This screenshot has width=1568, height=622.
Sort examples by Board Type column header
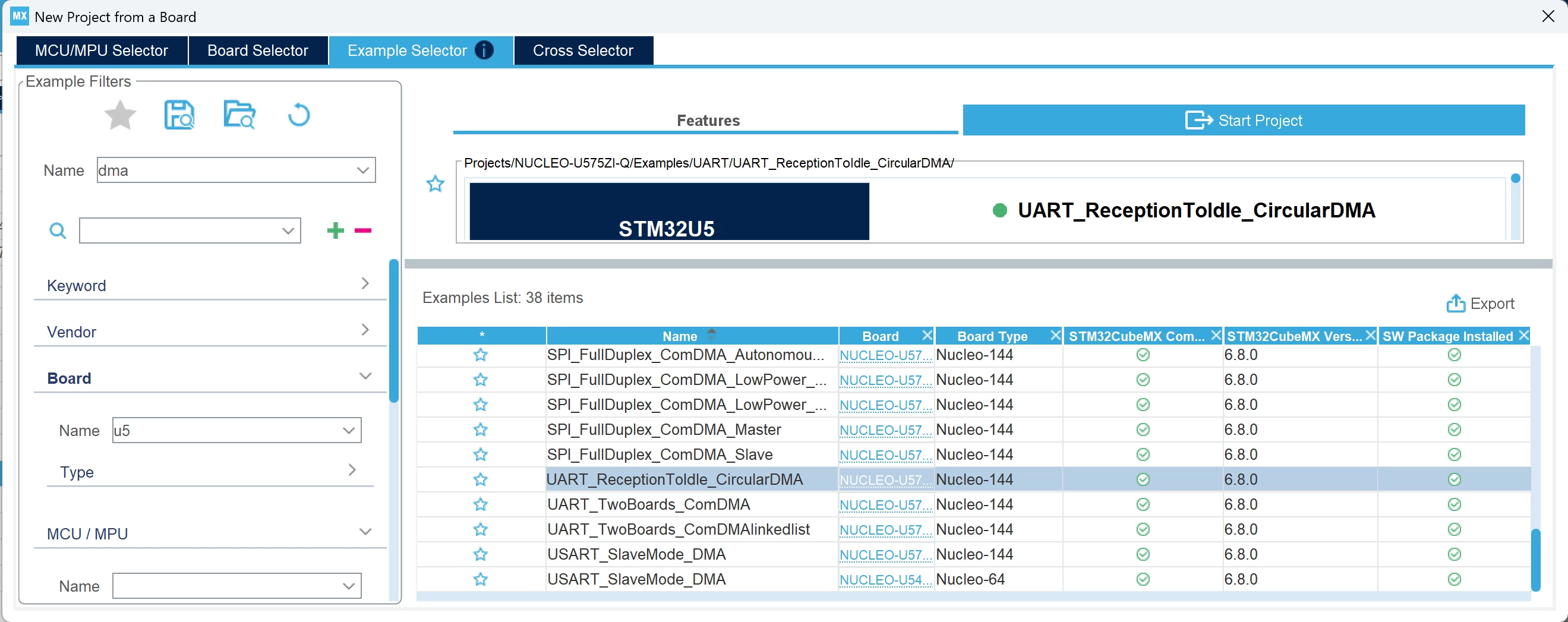992,336
